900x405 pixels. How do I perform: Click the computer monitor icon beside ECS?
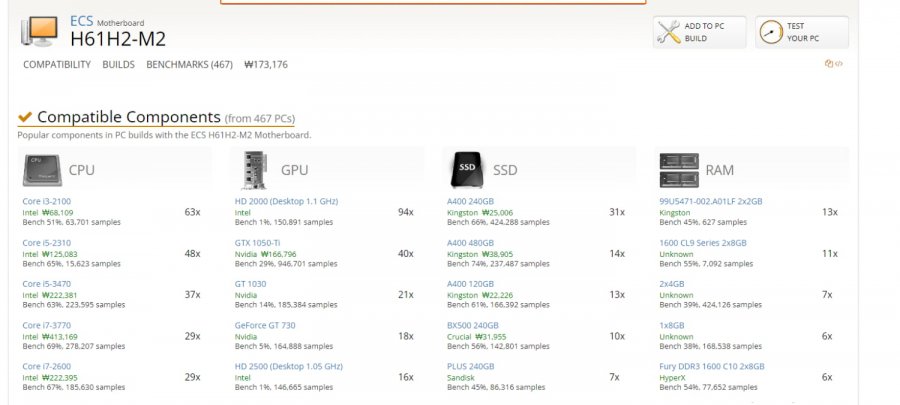click(39, 32)
